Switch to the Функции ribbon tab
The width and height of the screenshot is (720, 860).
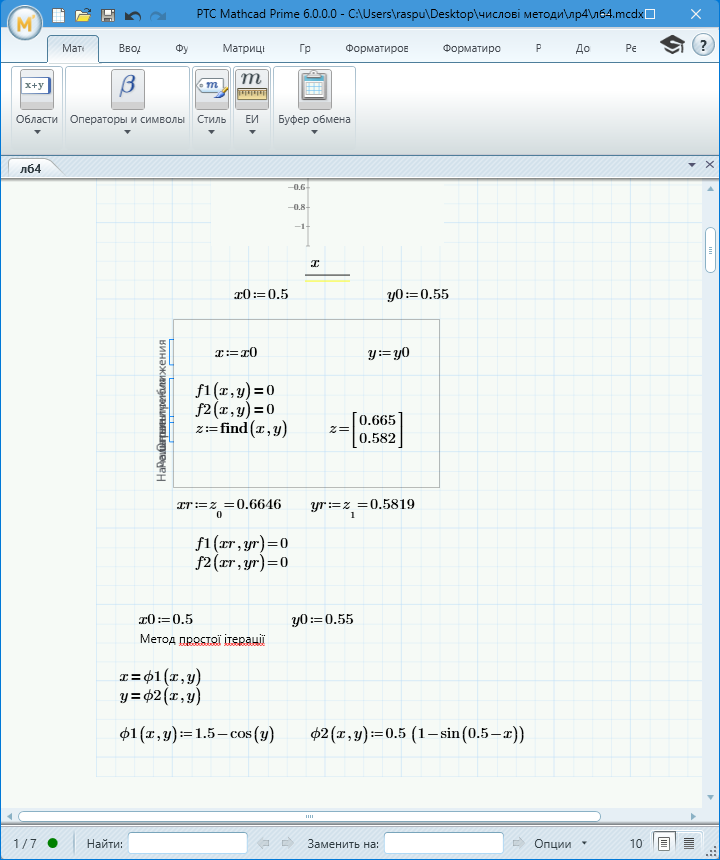click(182, 48)
